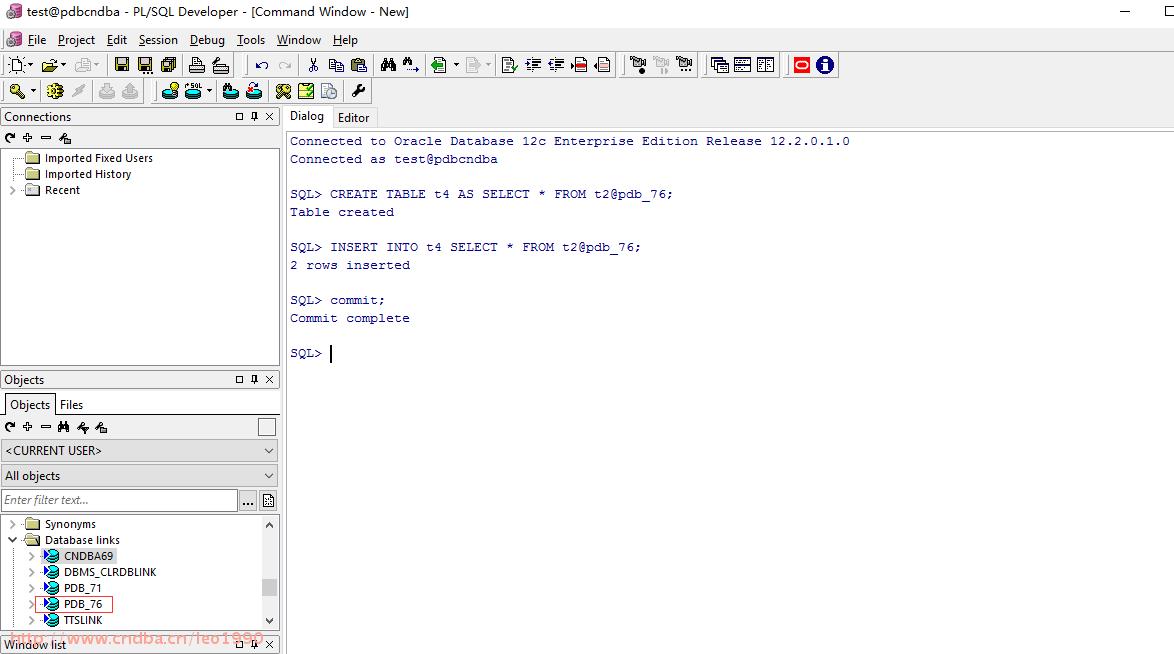This screenshot has height=654, width=1174.
Task: Expand the Synonyms folder
Action: [x=13, y=524]
